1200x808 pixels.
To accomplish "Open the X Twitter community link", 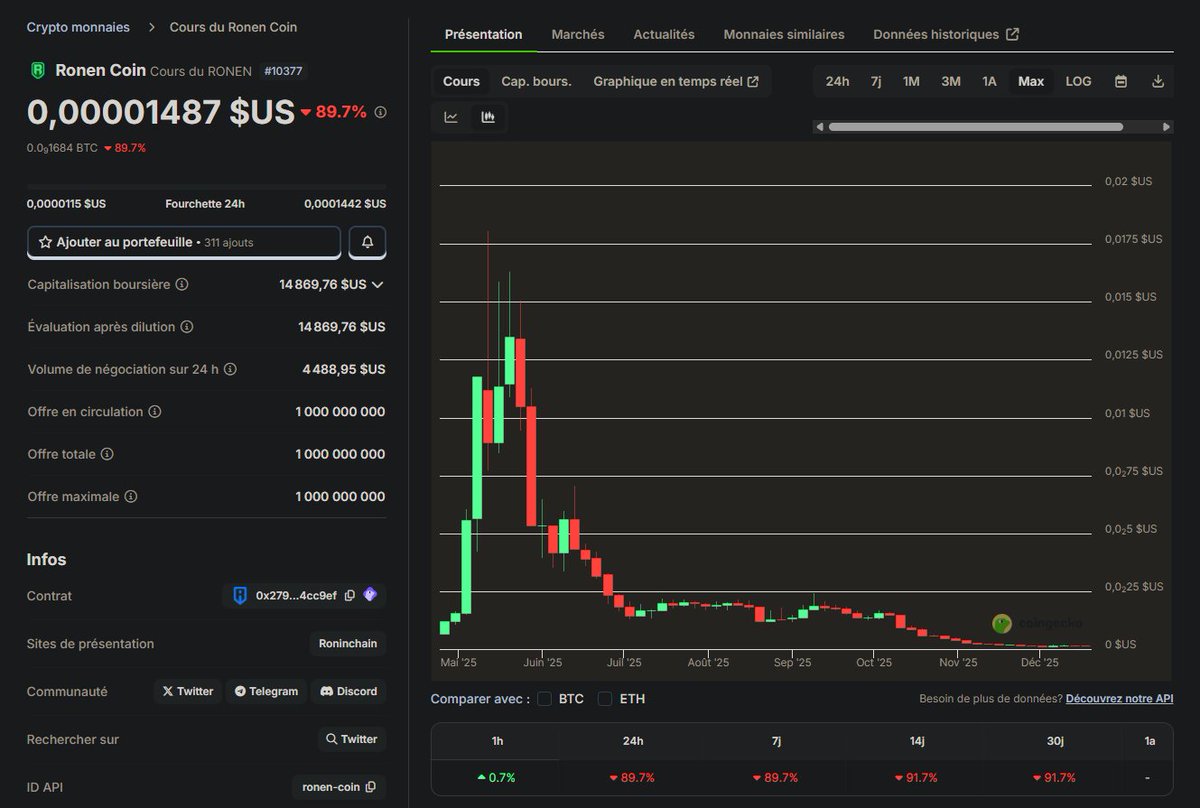I will point(188,691).
